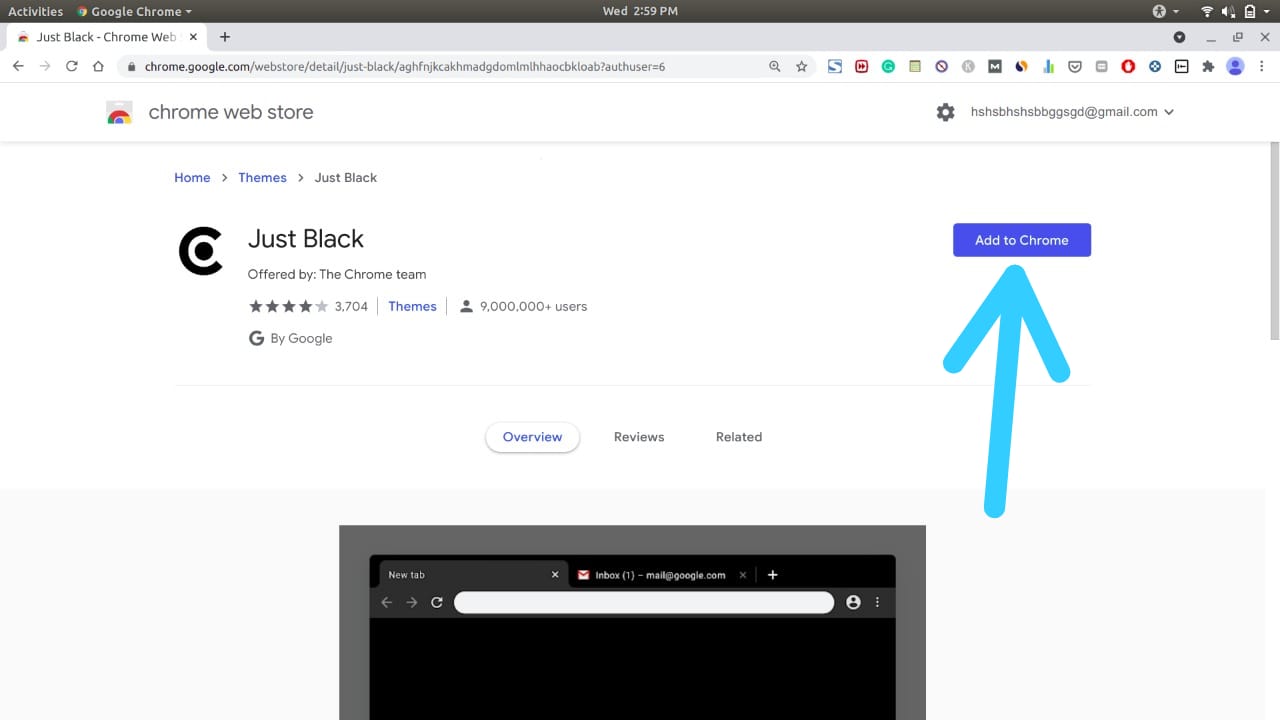Image resolution: width=1280 pixels, height=720 pixels.
Task: Switch to the Overview tab
Action: tap(532, 437)
